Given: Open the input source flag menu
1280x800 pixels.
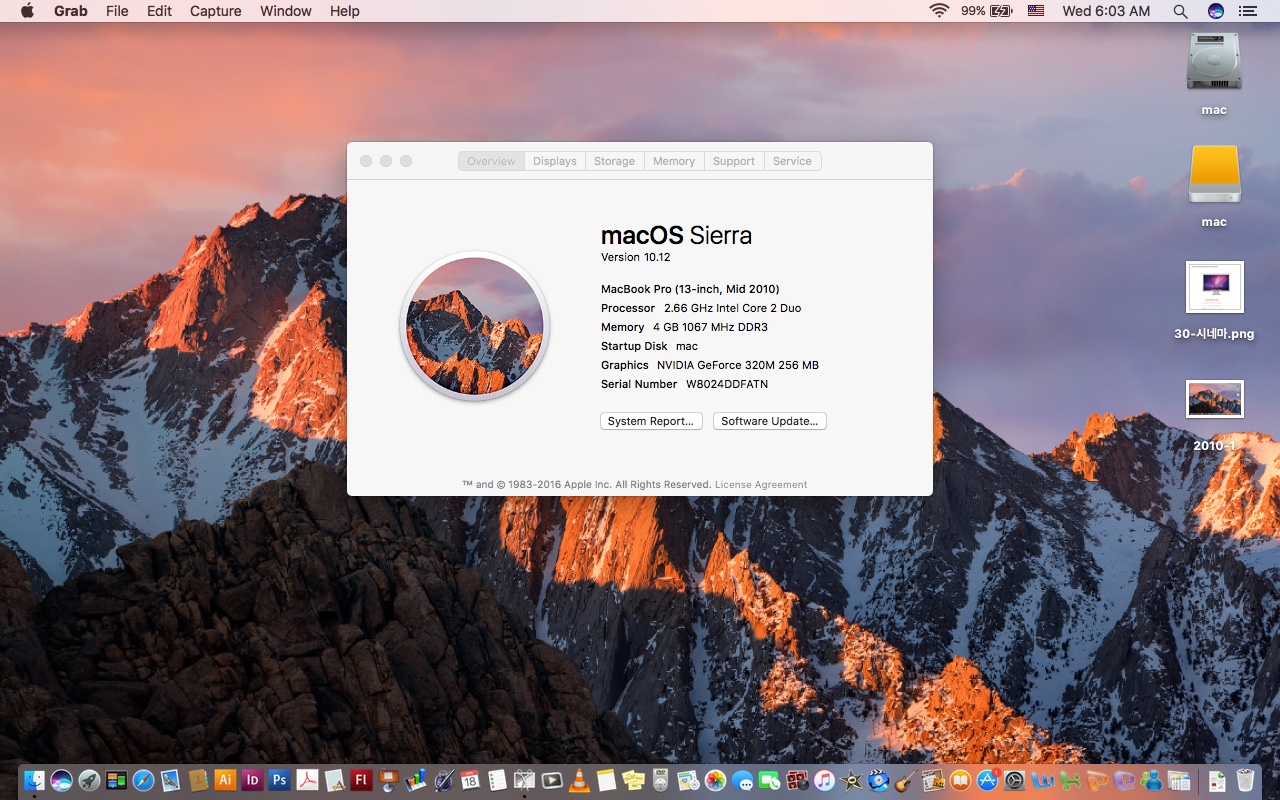Looking at the screenshot, I should [x=1036, y=11].
